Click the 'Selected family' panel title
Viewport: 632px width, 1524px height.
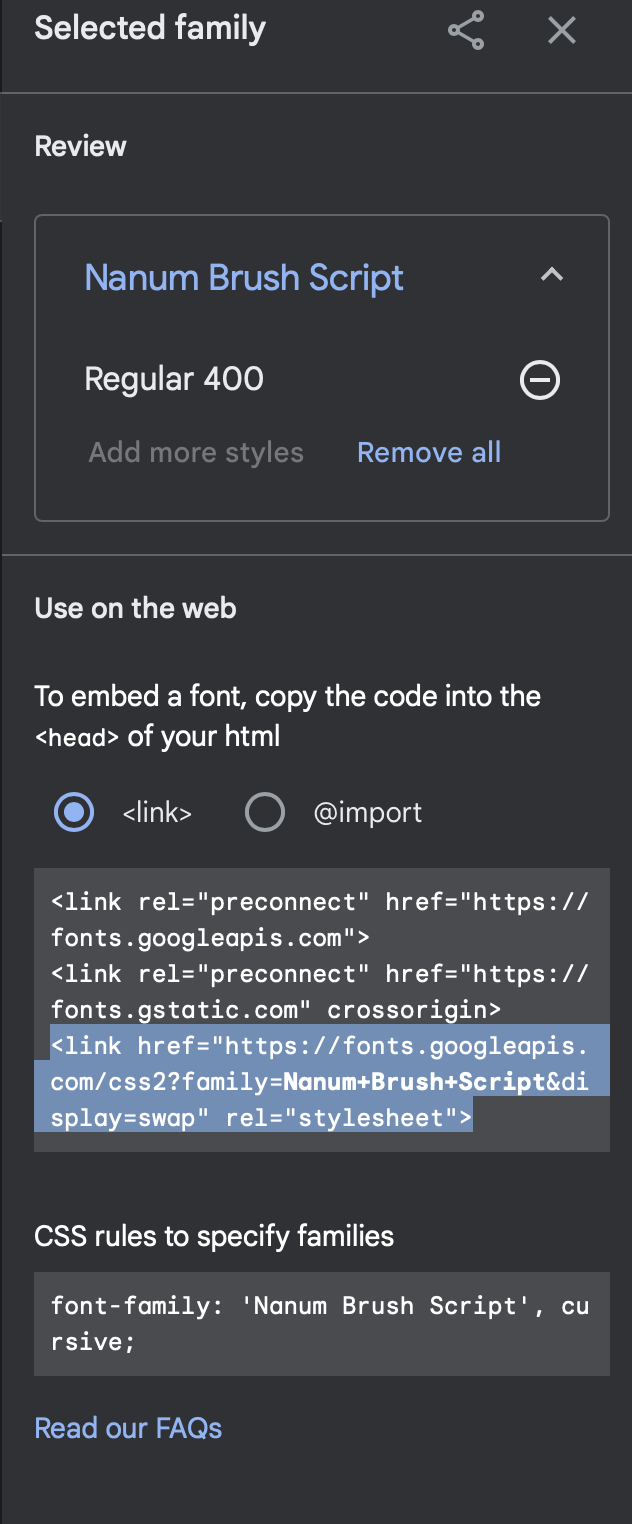[x=150, y=28]
